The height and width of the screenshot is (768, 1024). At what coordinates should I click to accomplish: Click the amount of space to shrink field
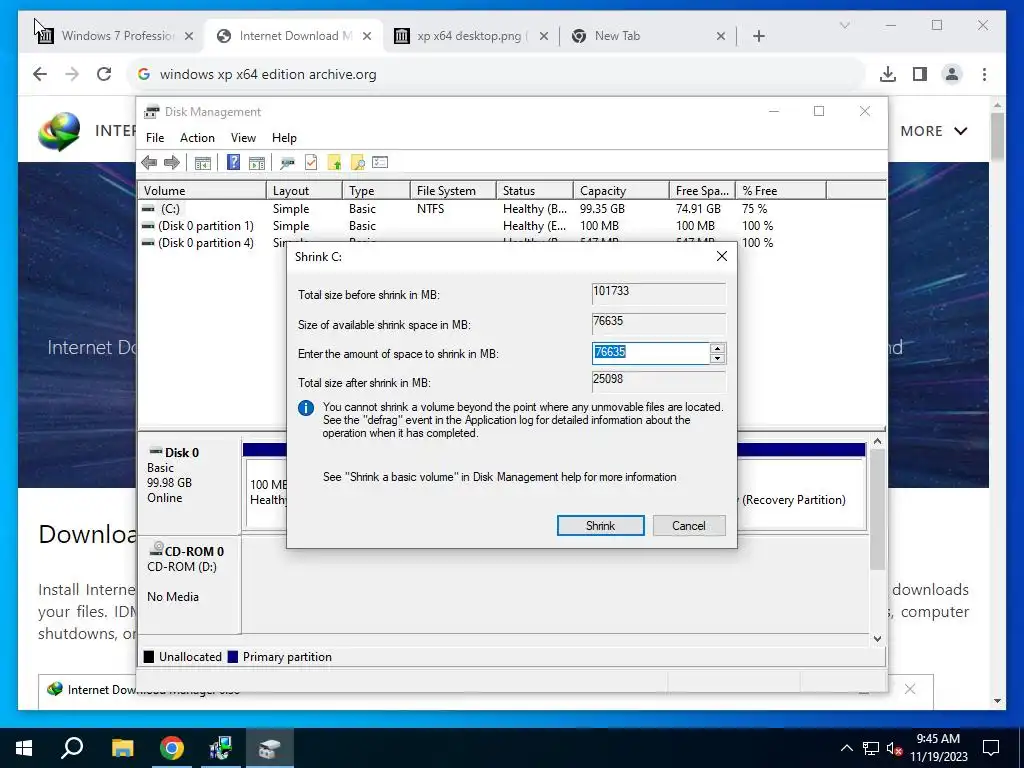[x=650, y=353]
